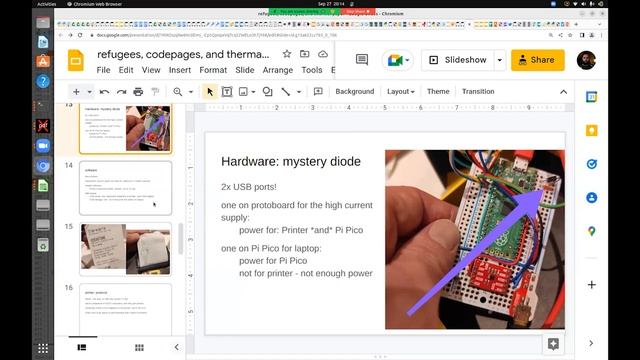Show Applications grid in dock
Viewport: 640px width, 360px height.
[x=43, y=348]
